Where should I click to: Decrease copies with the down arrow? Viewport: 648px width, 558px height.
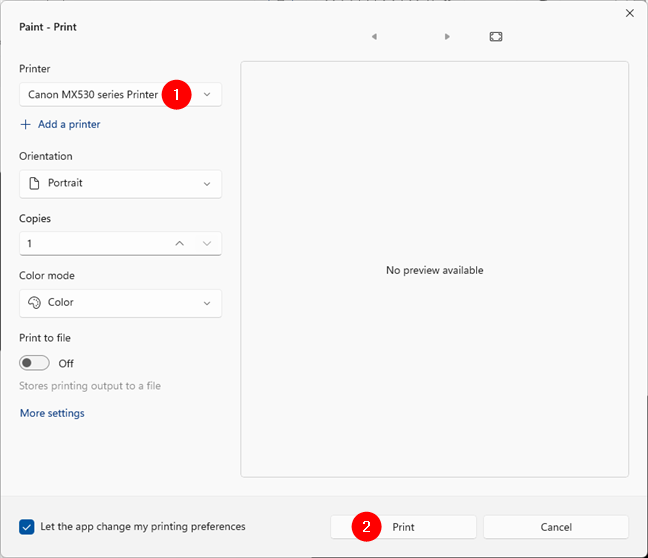pyautogui.click(x=207, y=243)
